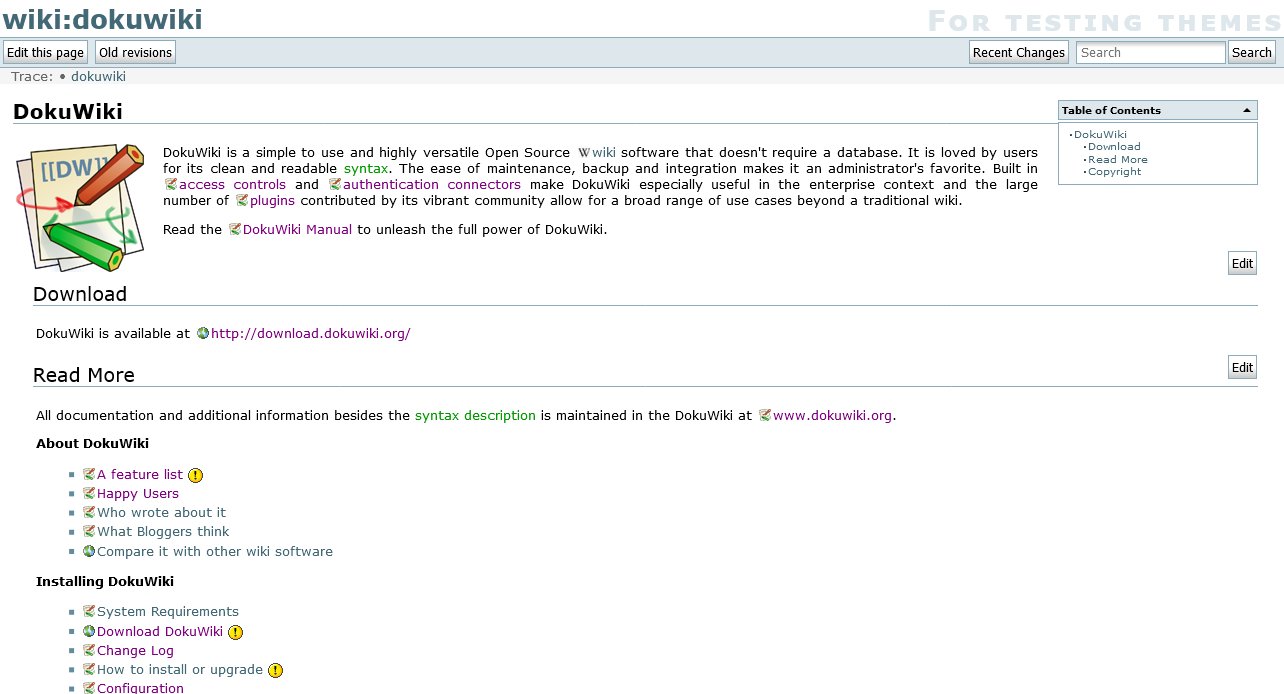This screenshot has height=694, width=1284.
Task: Click the icon before www.dokuwiki.org link
Action: pos(765,416)
